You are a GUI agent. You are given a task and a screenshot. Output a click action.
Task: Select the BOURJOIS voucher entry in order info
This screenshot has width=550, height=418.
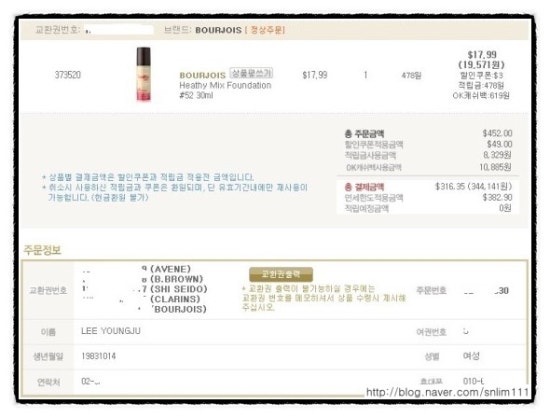179,309
